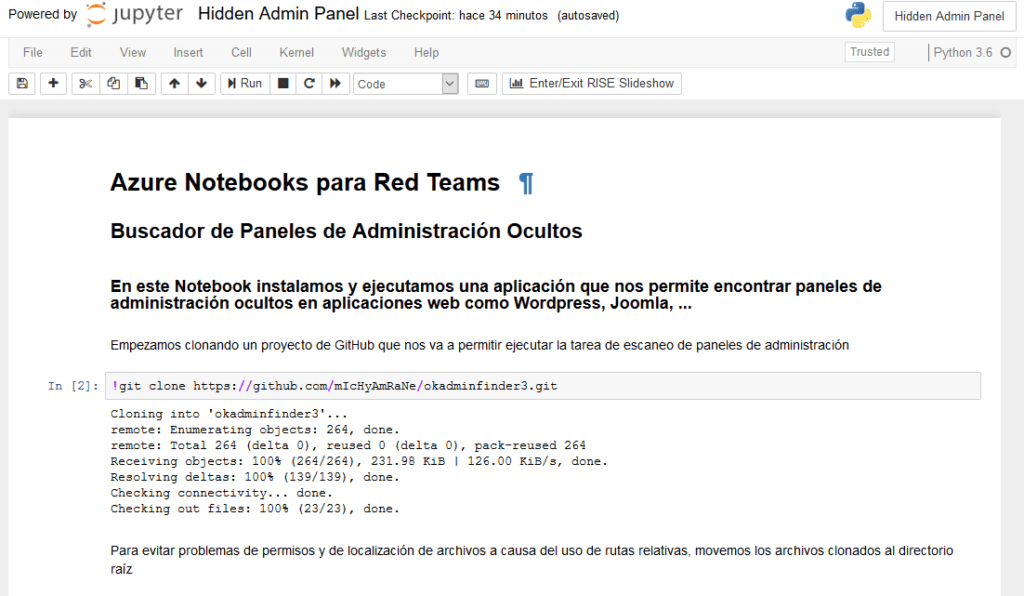
Task: Click the (autosaved) status text
Action: [x=588, y=16]
